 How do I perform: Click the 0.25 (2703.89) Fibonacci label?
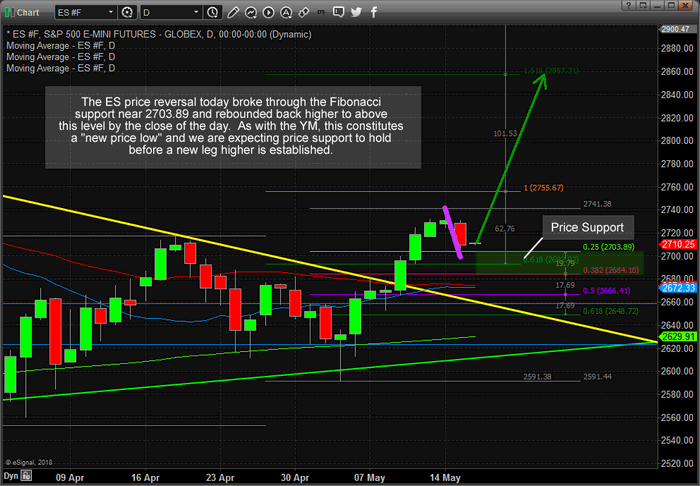pyautogui.click(x=608, y=247)
